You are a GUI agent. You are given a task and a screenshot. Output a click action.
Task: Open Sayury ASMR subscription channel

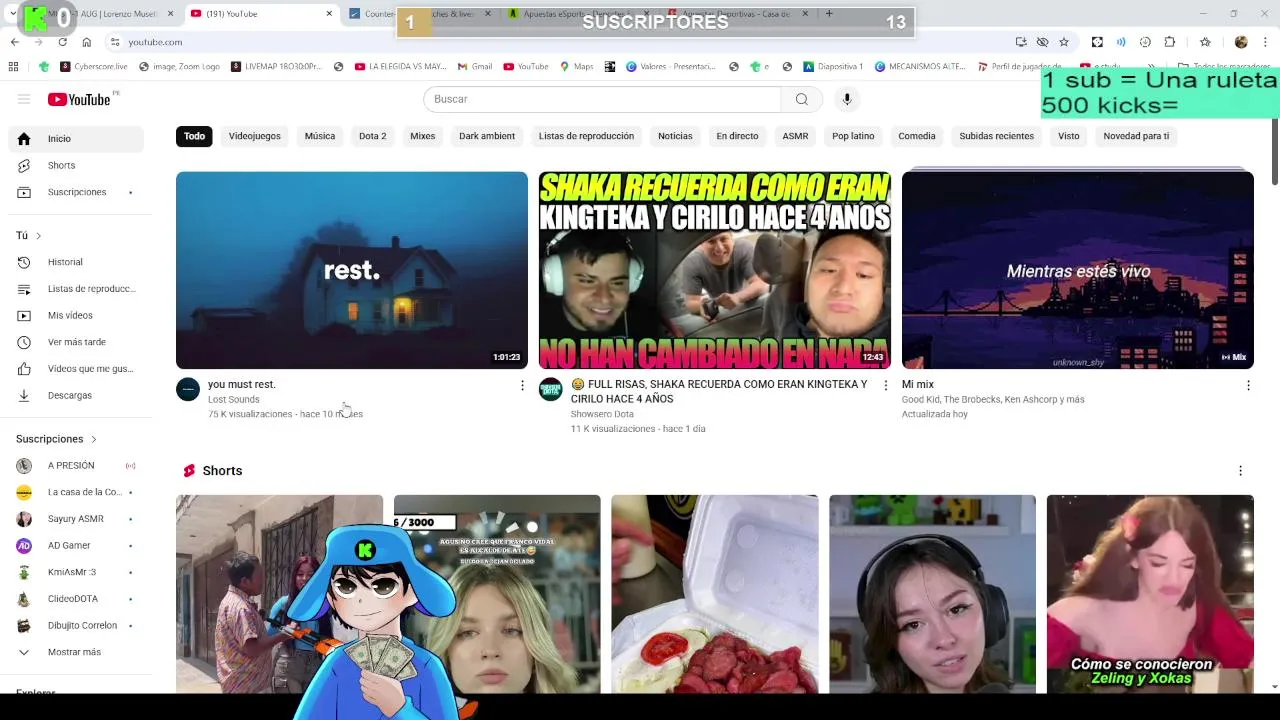pos(76,519)
